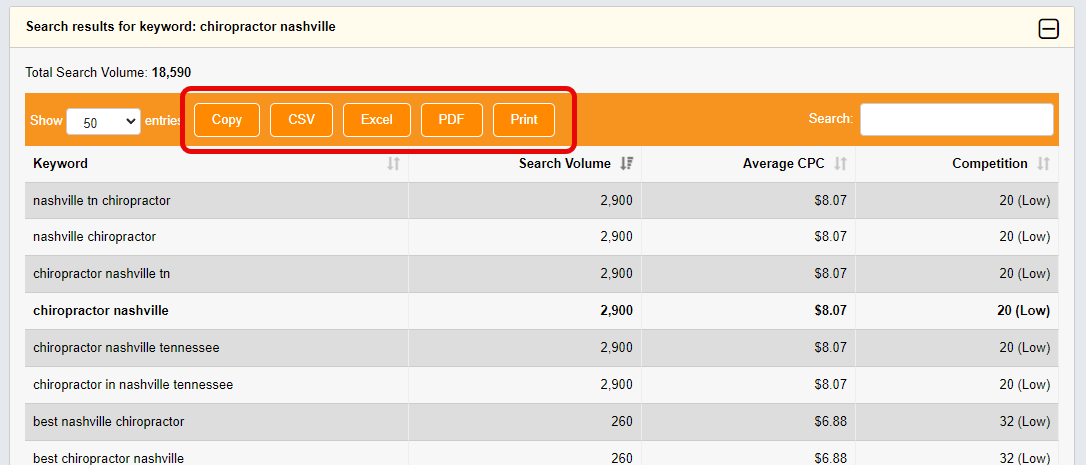1086x465 pixels.
Task: Click the bold 'chiropractor nashville' keyword
Action: [x=100, y=311]
